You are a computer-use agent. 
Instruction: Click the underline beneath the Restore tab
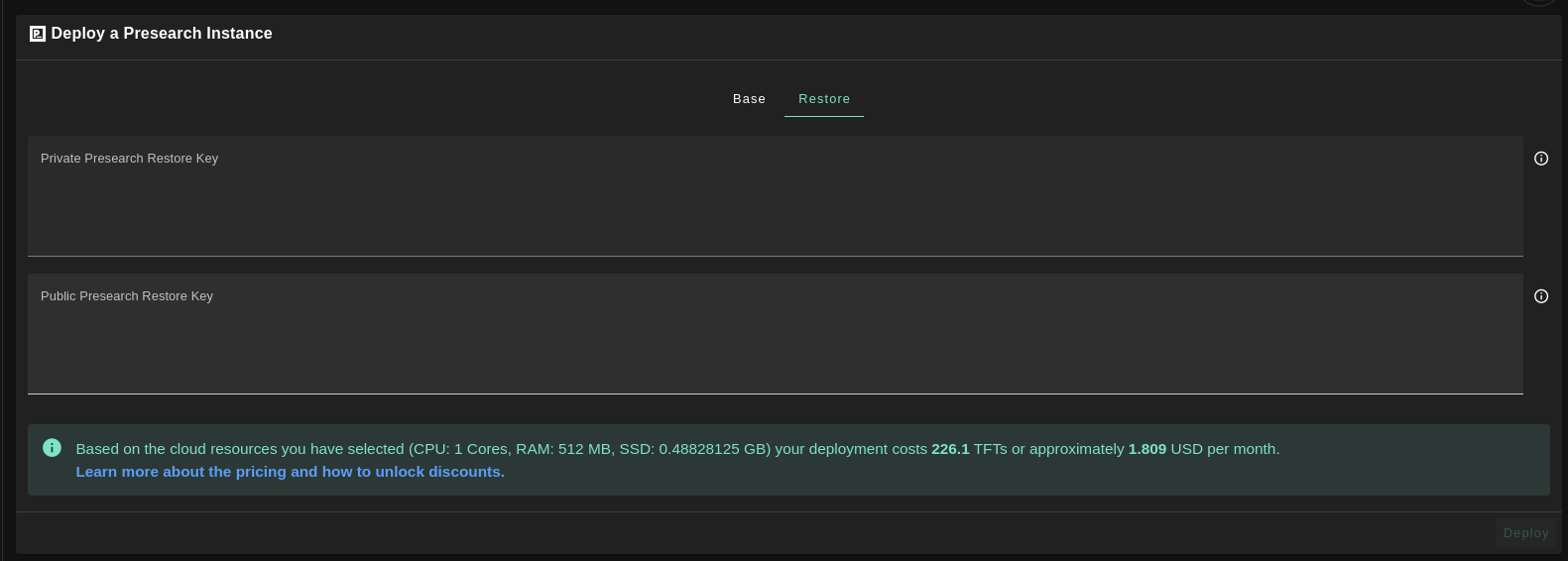(x=824, y=116)
